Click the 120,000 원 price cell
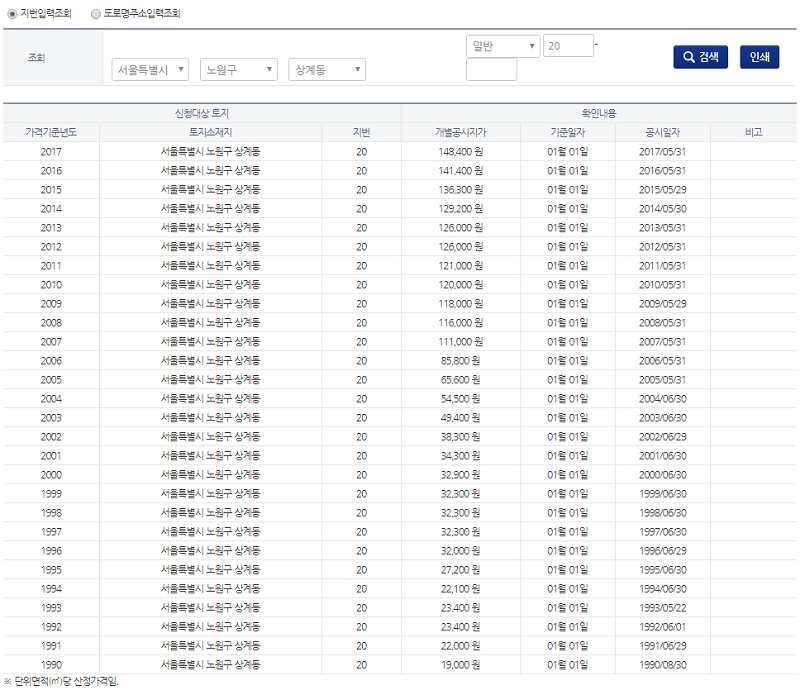Screen dimensions: 800x690 pos(461,285)
